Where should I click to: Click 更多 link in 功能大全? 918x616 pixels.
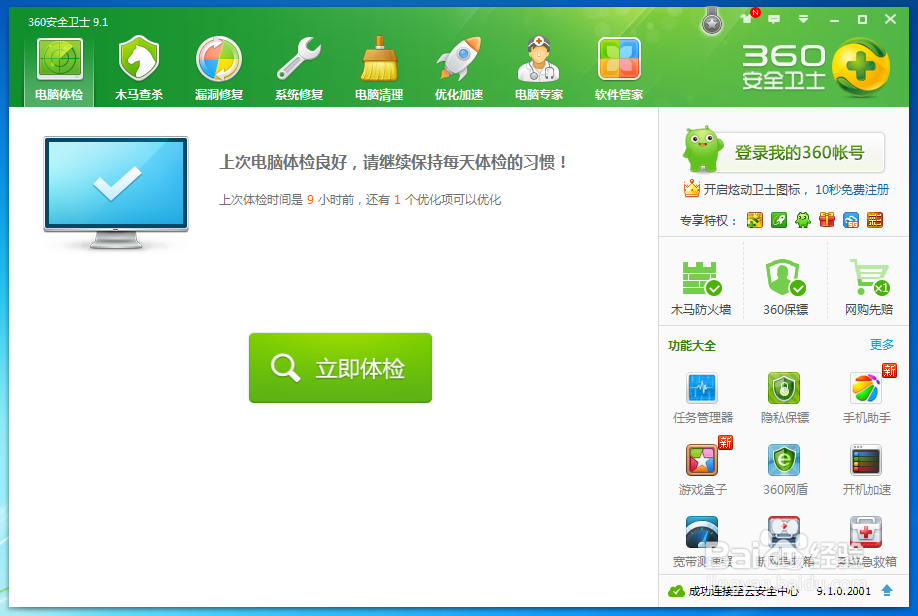(x=882, y=344)
